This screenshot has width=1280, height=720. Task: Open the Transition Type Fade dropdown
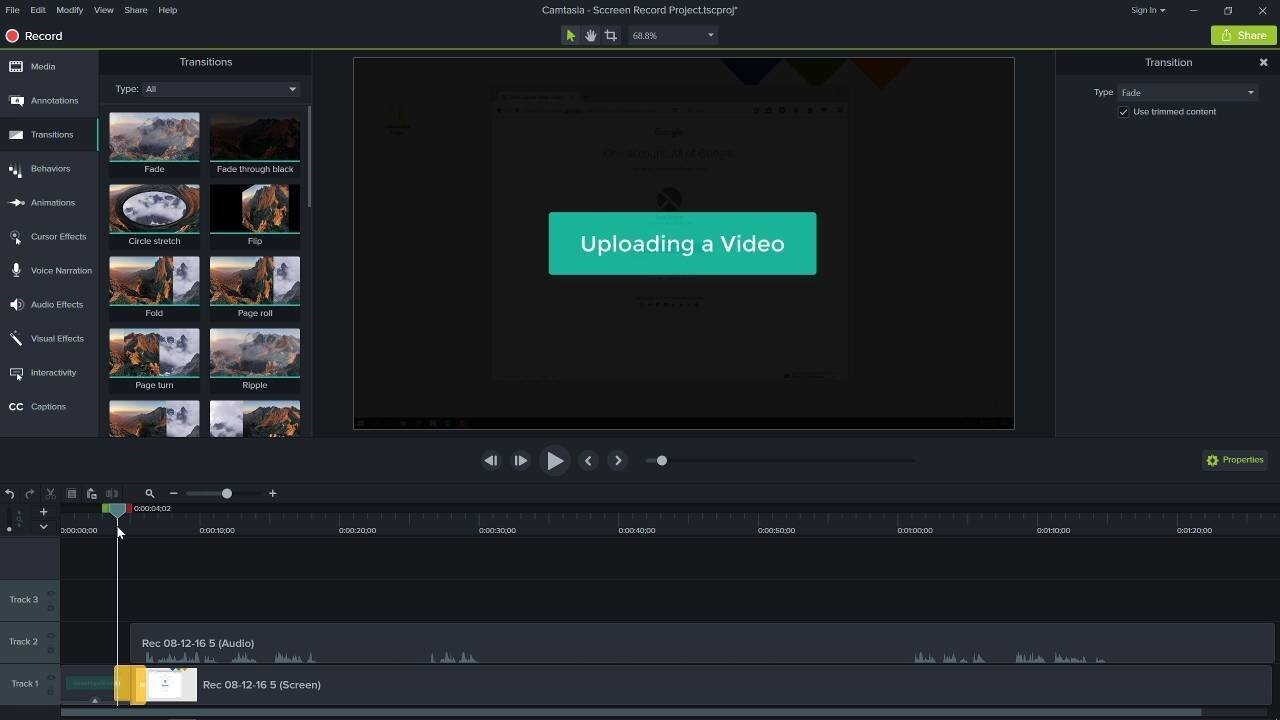(x=1187, y=93)
